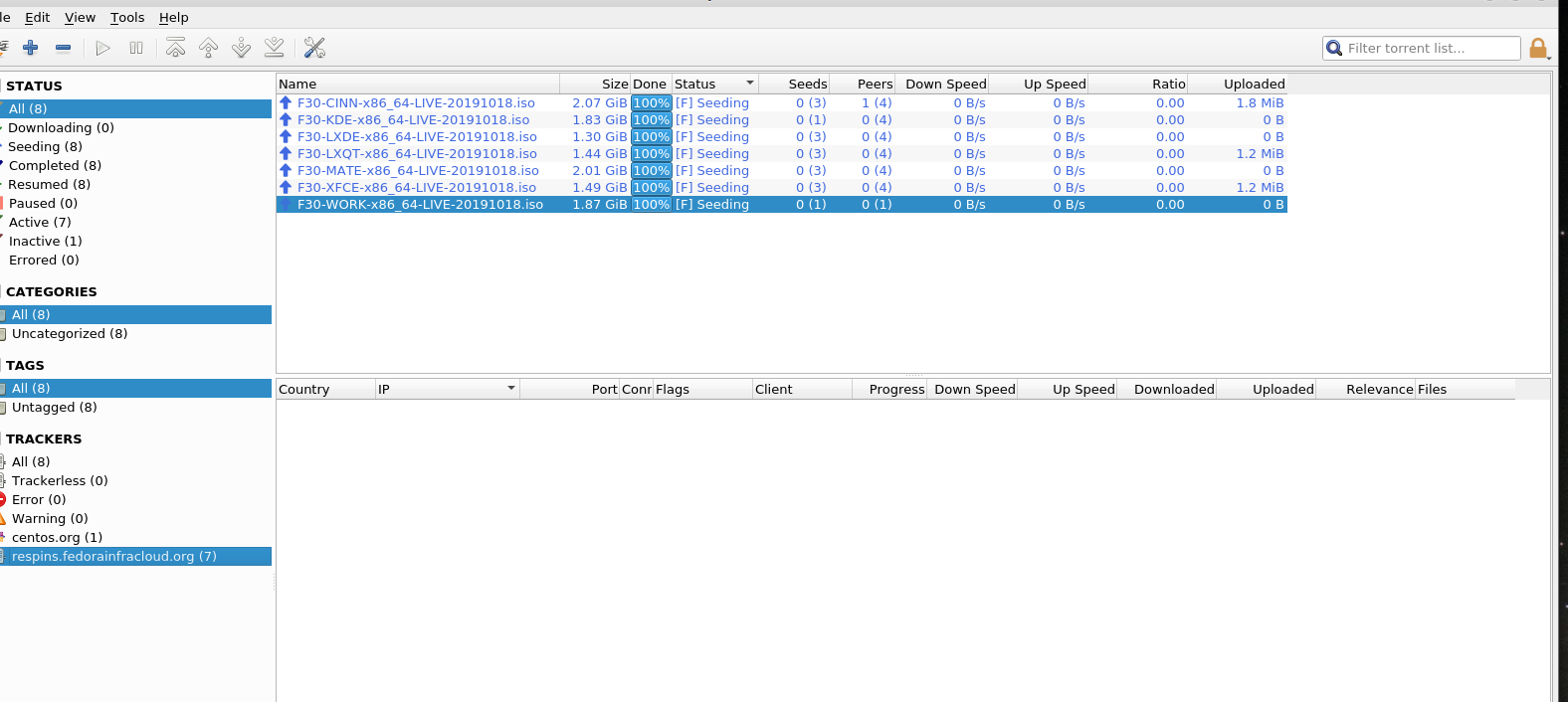Viewport: 1568px width, 702px height.
Task: Click TRACKERS section heading in sidebar
Action: [44, 439]
